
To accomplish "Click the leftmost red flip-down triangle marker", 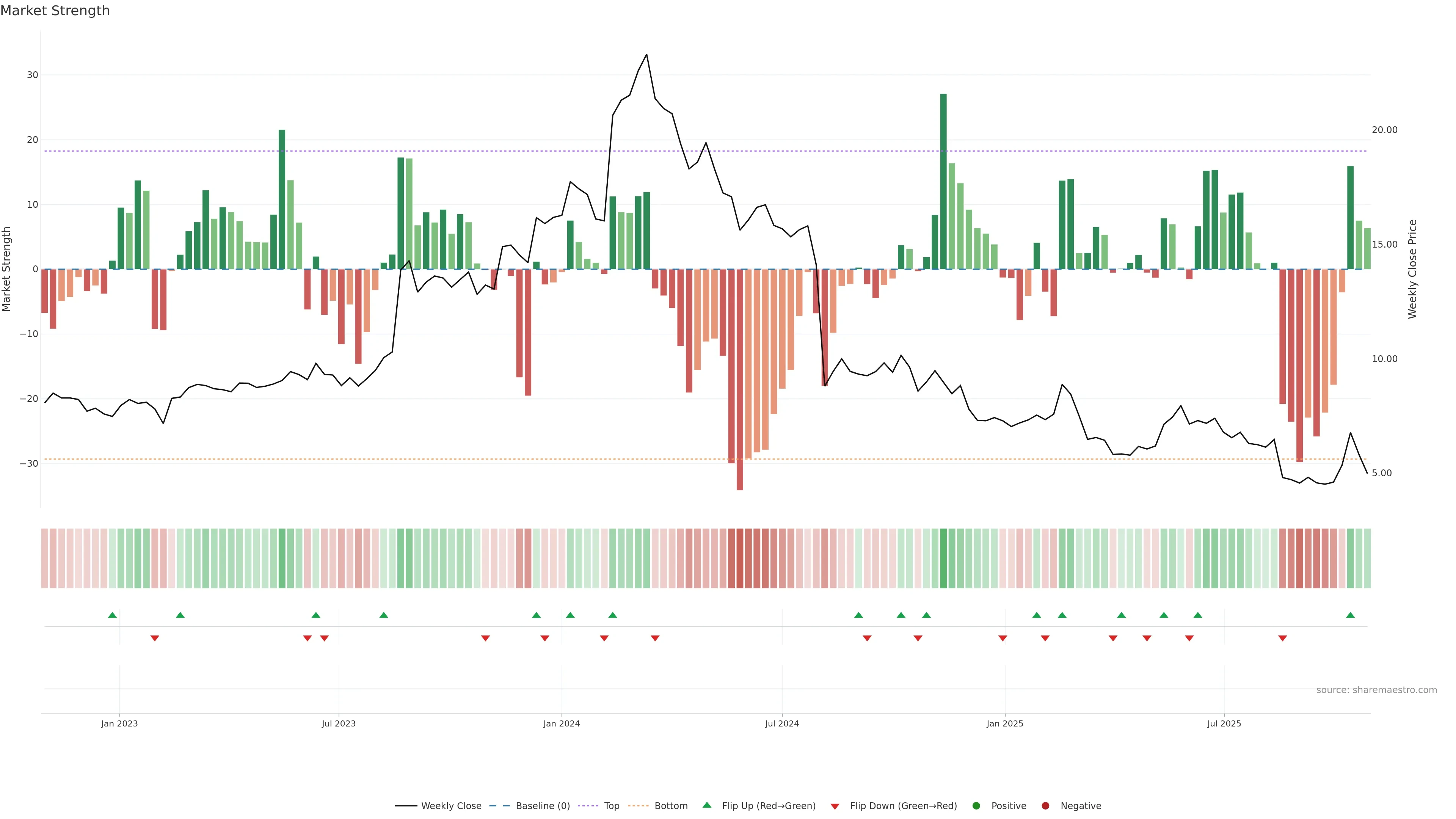I will pyautogui.click(x=155, y=638).
